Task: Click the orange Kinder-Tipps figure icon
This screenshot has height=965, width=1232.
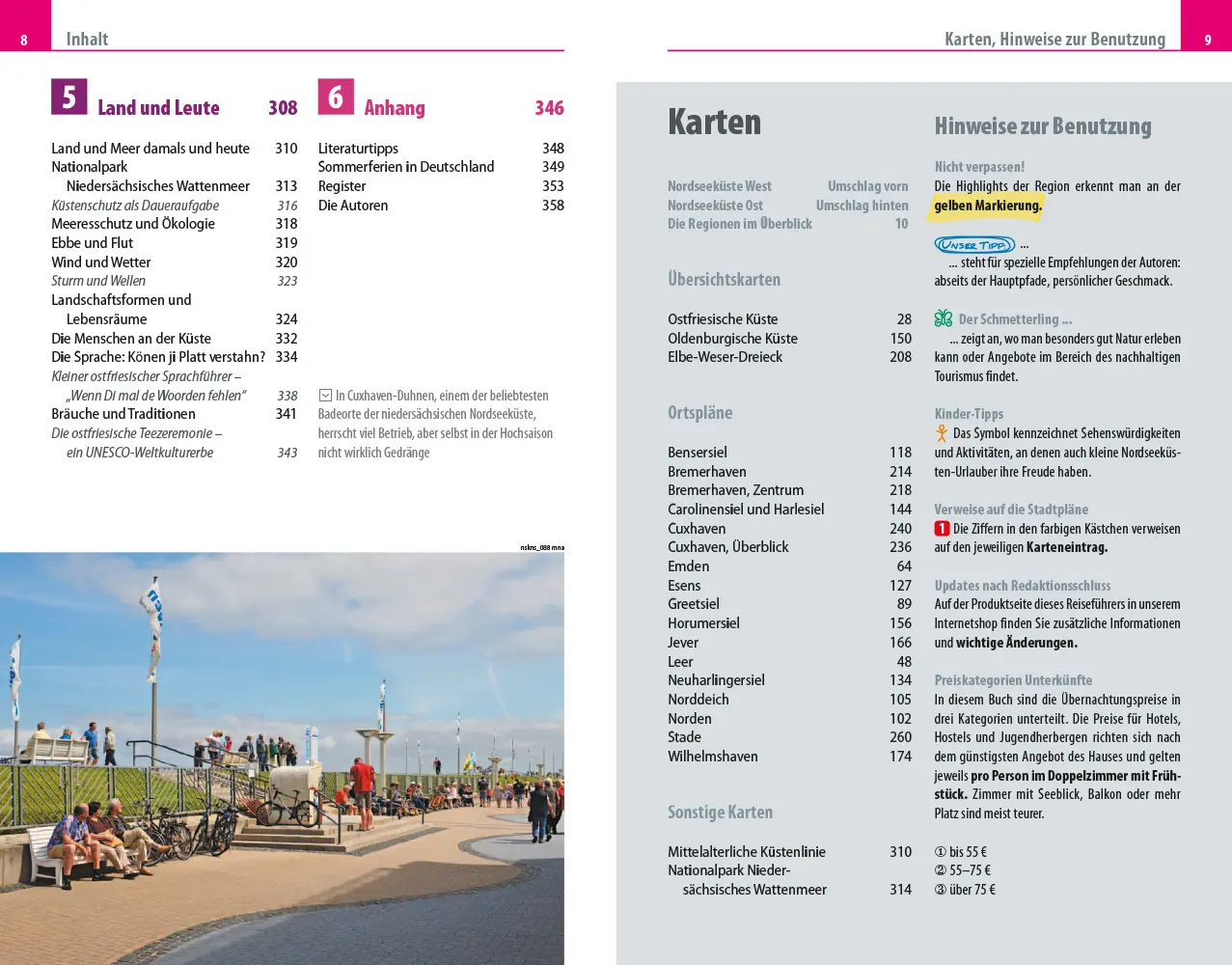Action: tap(942, 433)
